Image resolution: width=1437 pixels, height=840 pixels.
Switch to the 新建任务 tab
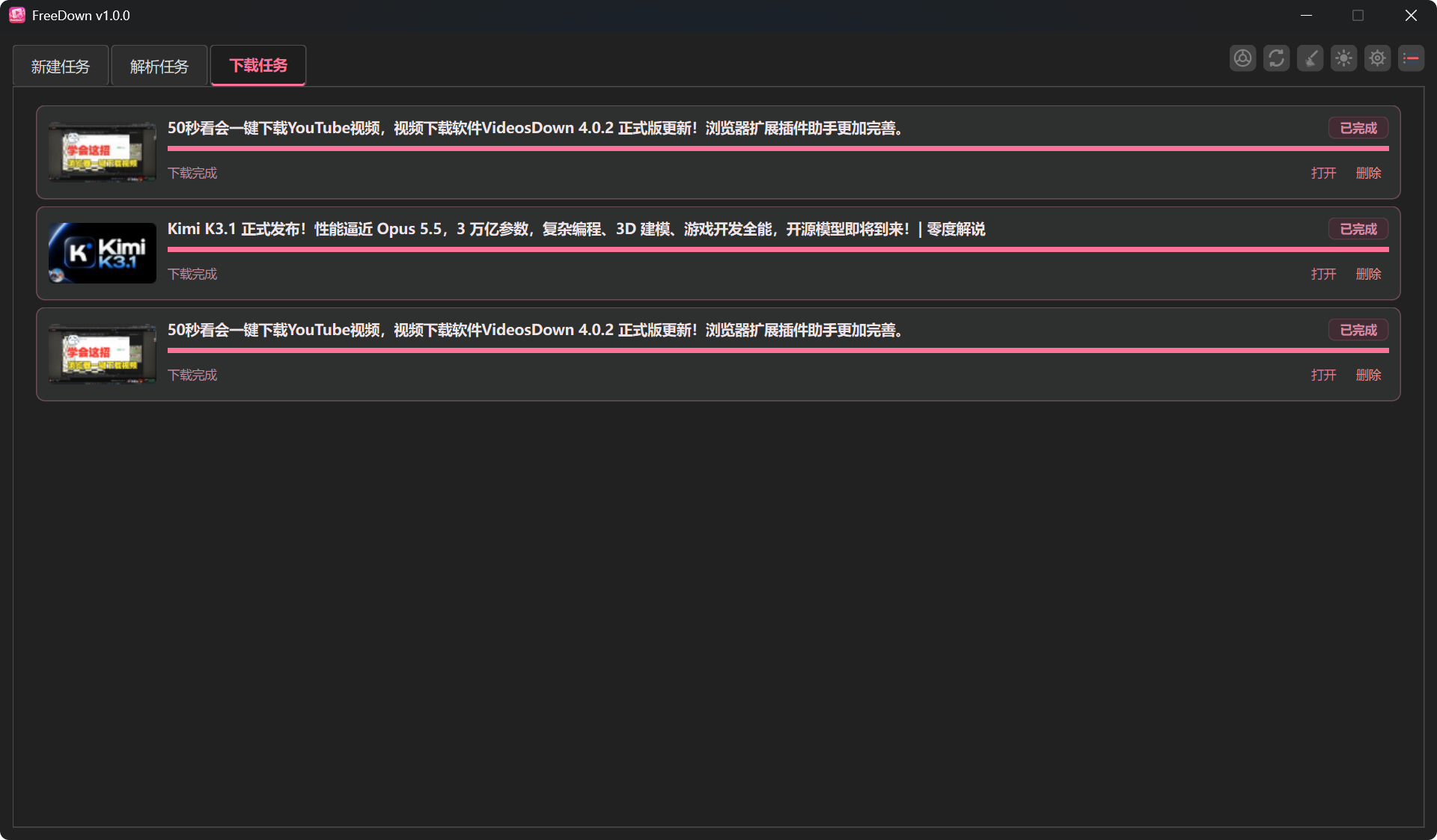(x=61, y=66)
